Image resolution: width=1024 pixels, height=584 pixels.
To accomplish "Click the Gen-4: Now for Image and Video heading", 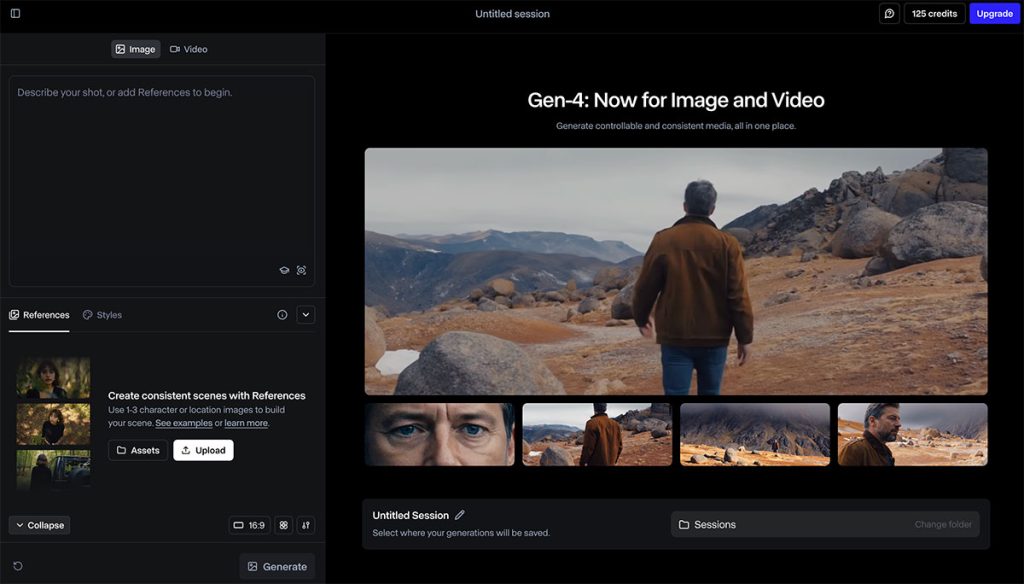I will [676, 100].
